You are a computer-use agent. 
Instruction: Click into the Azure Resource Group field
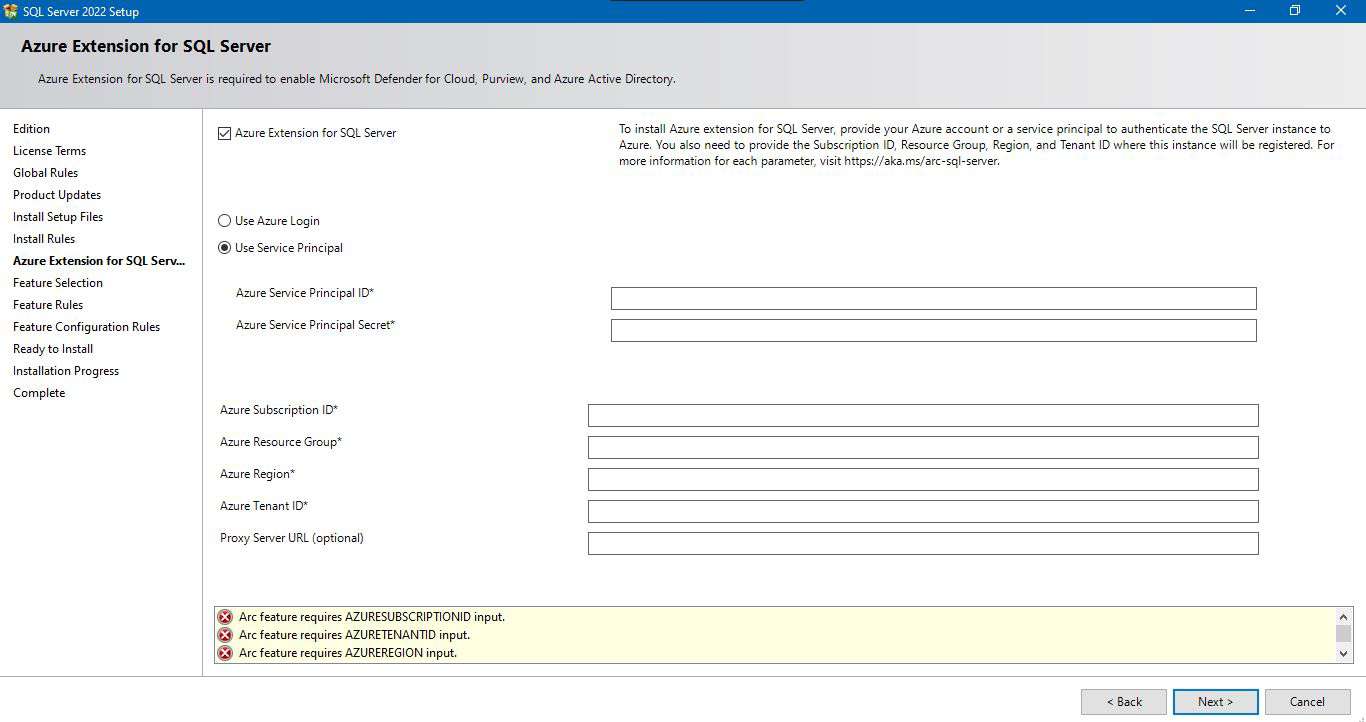923,447
